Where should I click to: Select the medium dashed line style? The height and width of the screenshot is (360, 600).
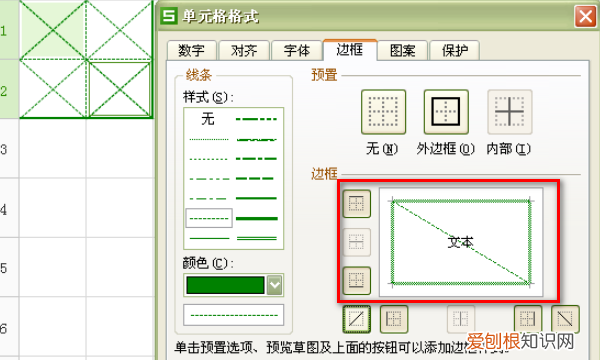coord(256,179)
